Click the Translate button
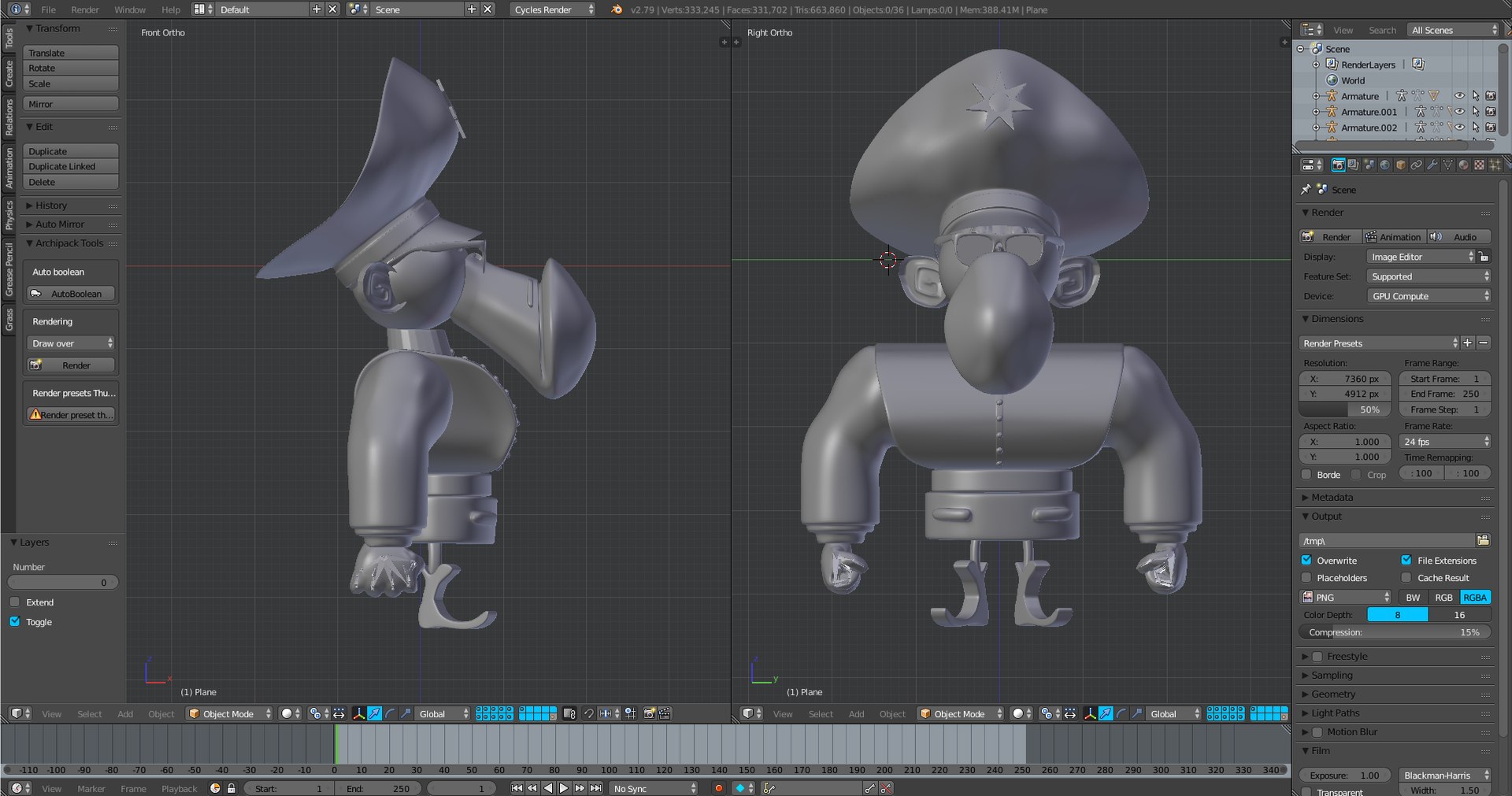 [x=70, y=53]
